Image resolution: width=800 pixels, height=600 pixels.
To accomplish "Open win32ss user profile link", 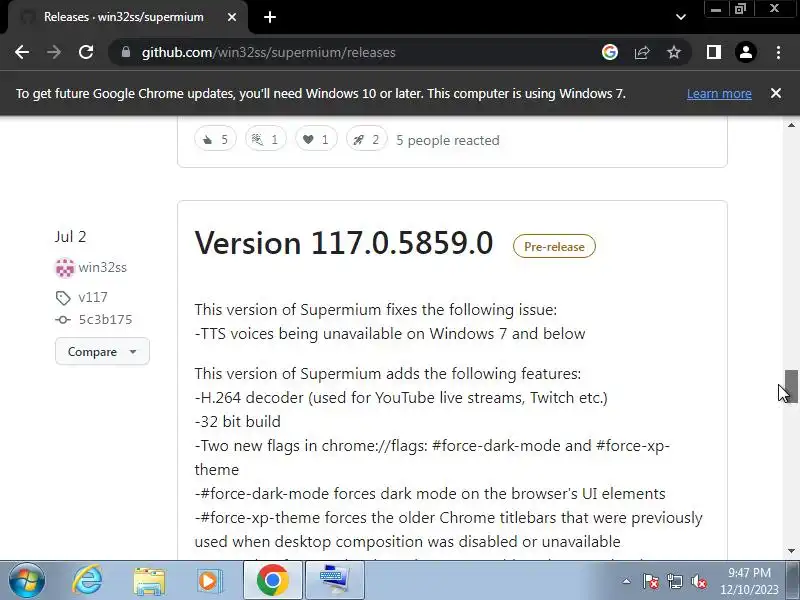I will click(x=103, y=267).
